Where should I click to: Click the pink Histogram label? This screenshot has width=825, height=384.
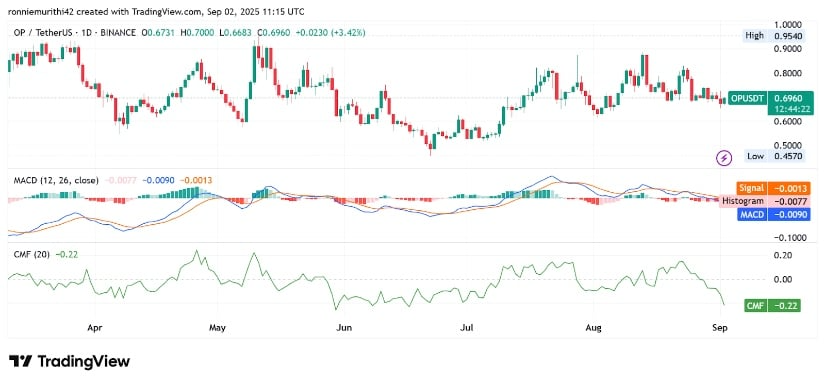click(x=743, y=201)
